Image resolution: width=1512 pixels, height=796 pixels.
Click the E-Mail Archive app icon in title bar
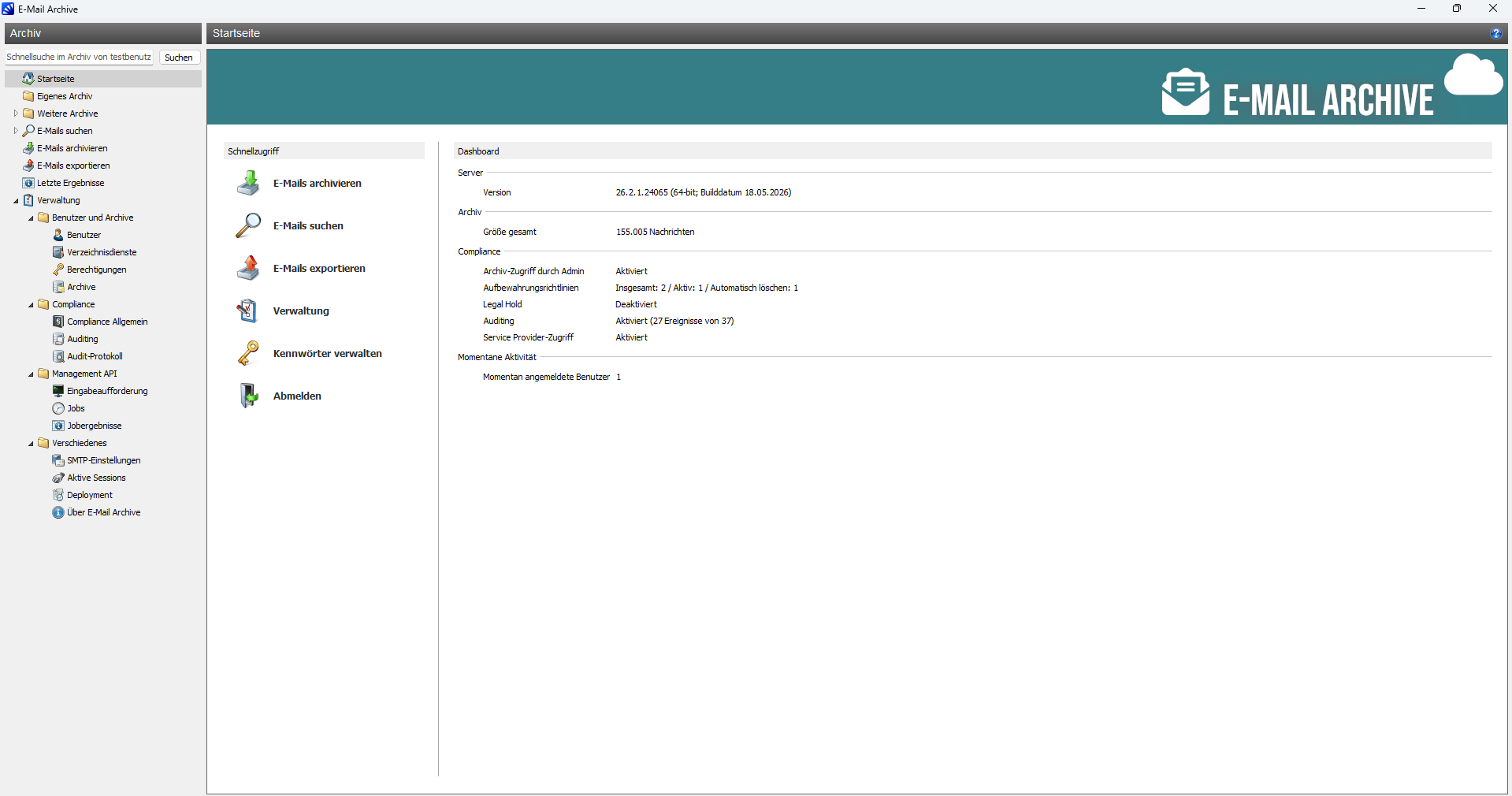point(9,9)
